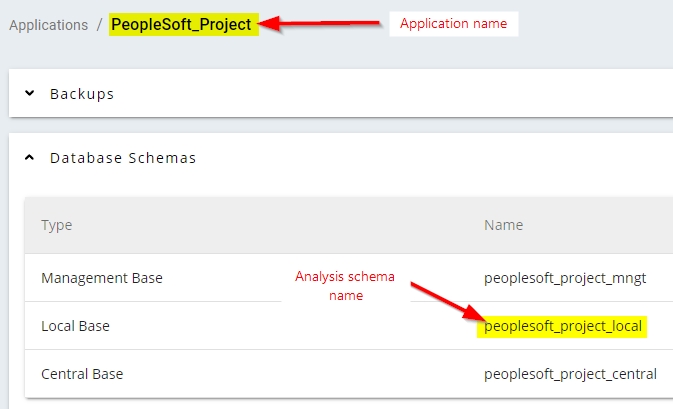Image resolution: width=673 pixels, height=409 pixels.
Task: Select the Local Base row type cell
Action: pos(75,326)
